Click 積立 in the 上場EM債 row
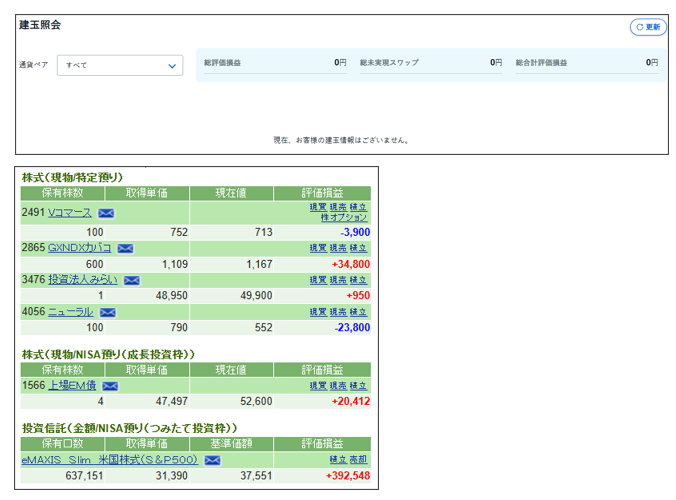Screen dimensions: 676x500 [x=358, y=386]
